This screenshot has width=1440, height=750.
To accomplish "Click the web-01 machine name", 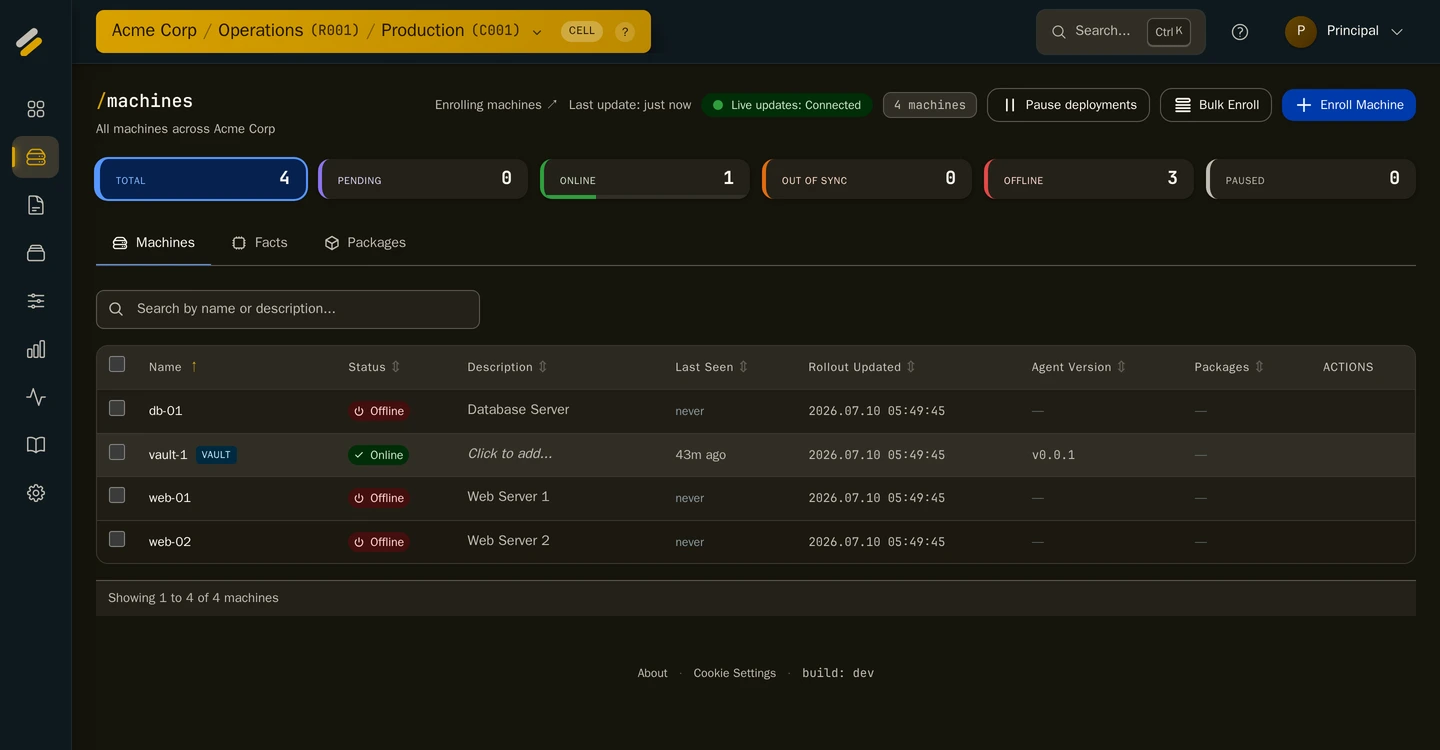I will 170,498.
